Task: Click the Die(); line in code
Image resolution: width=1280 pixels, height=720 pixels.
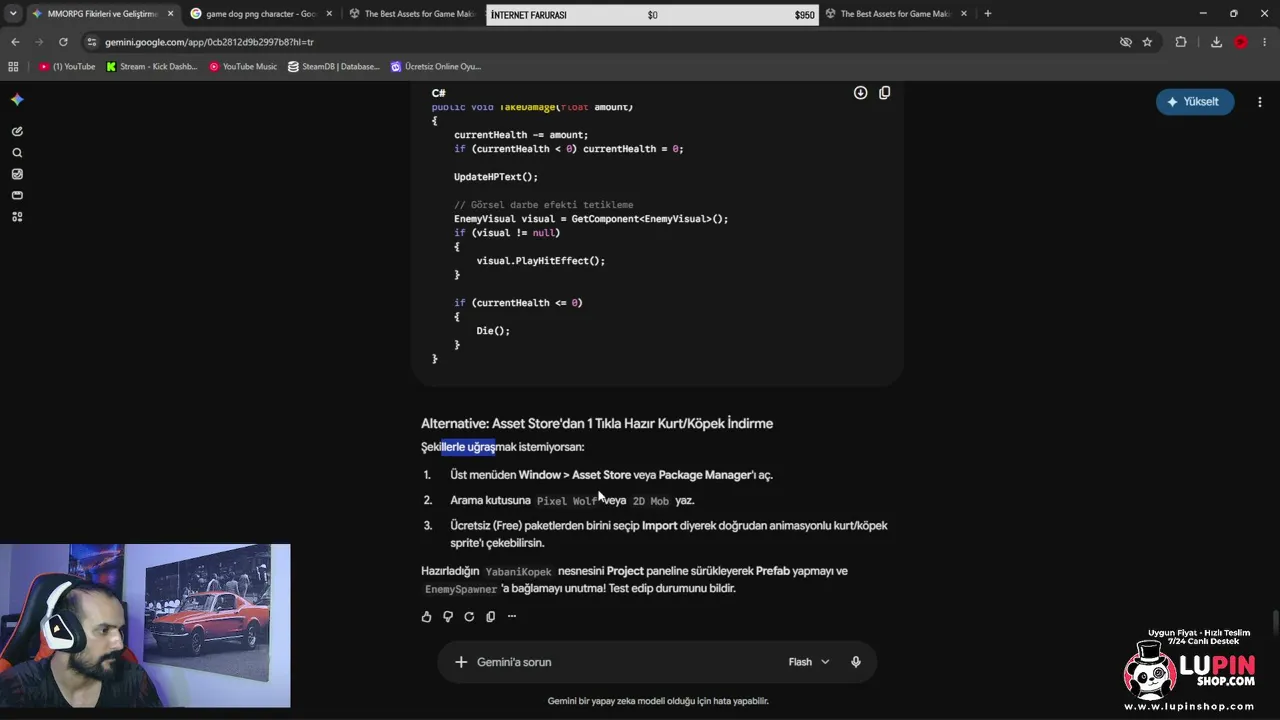Action: [493, 331]
